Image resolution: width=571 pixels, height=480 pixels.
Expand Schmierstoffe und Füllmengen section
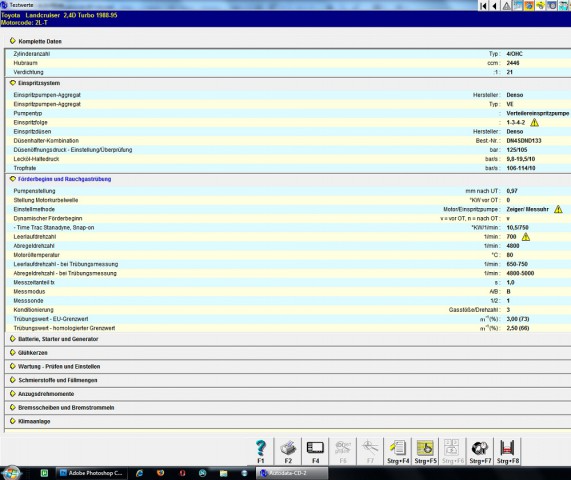click(13, 380)
